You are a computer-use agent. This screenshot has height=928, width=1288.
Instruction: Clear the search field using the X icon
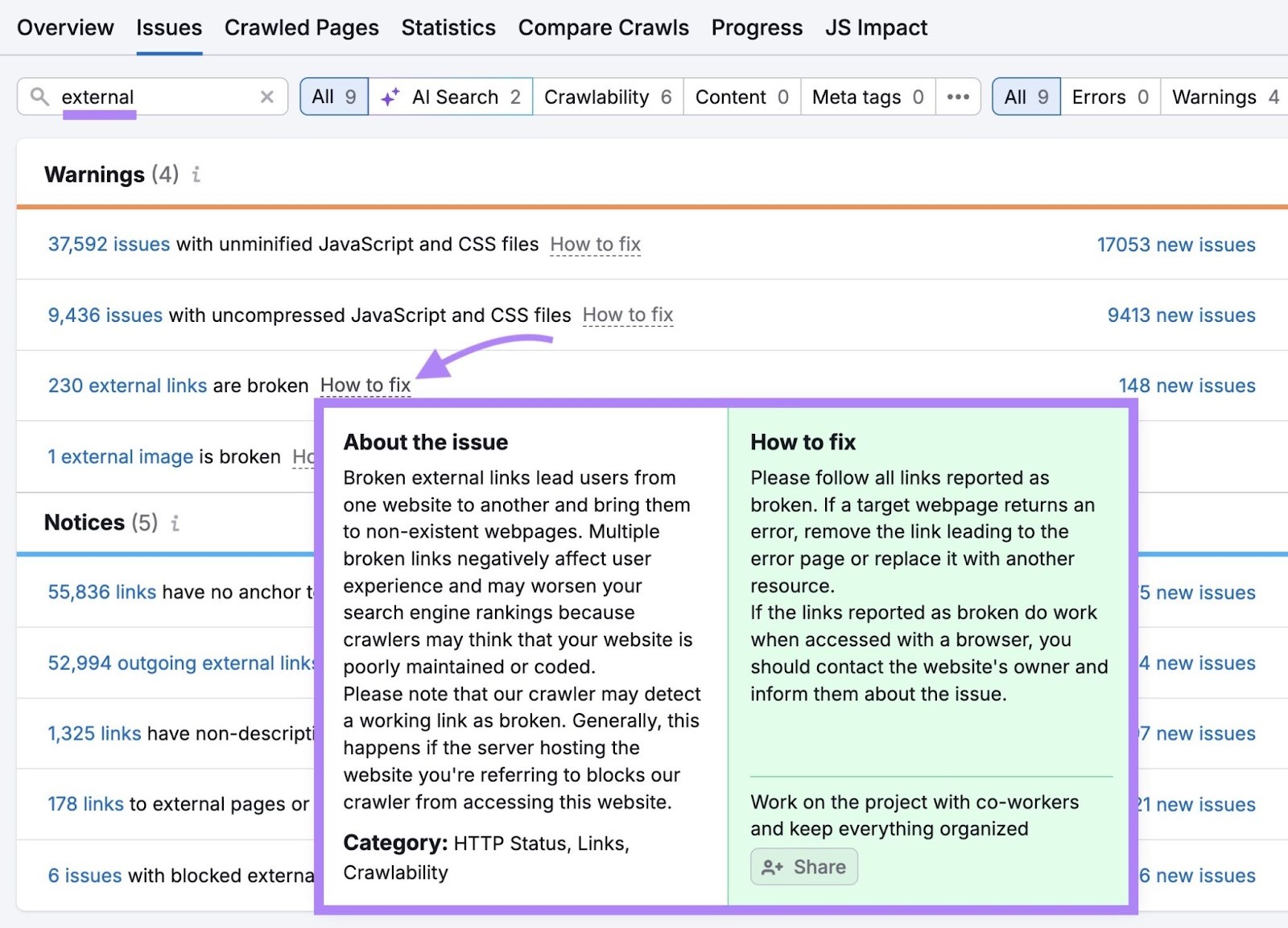[x=266, y=97]
